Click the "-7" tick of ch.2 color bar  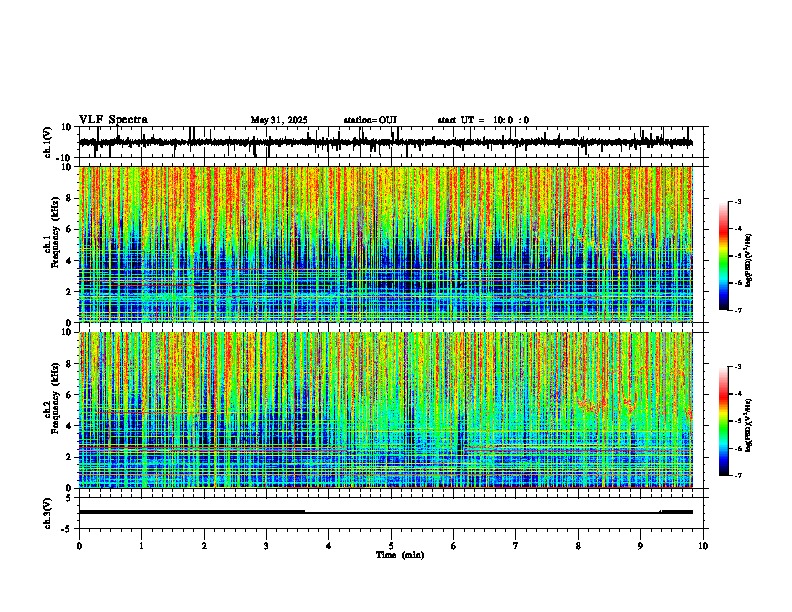(x=737, y=475)
